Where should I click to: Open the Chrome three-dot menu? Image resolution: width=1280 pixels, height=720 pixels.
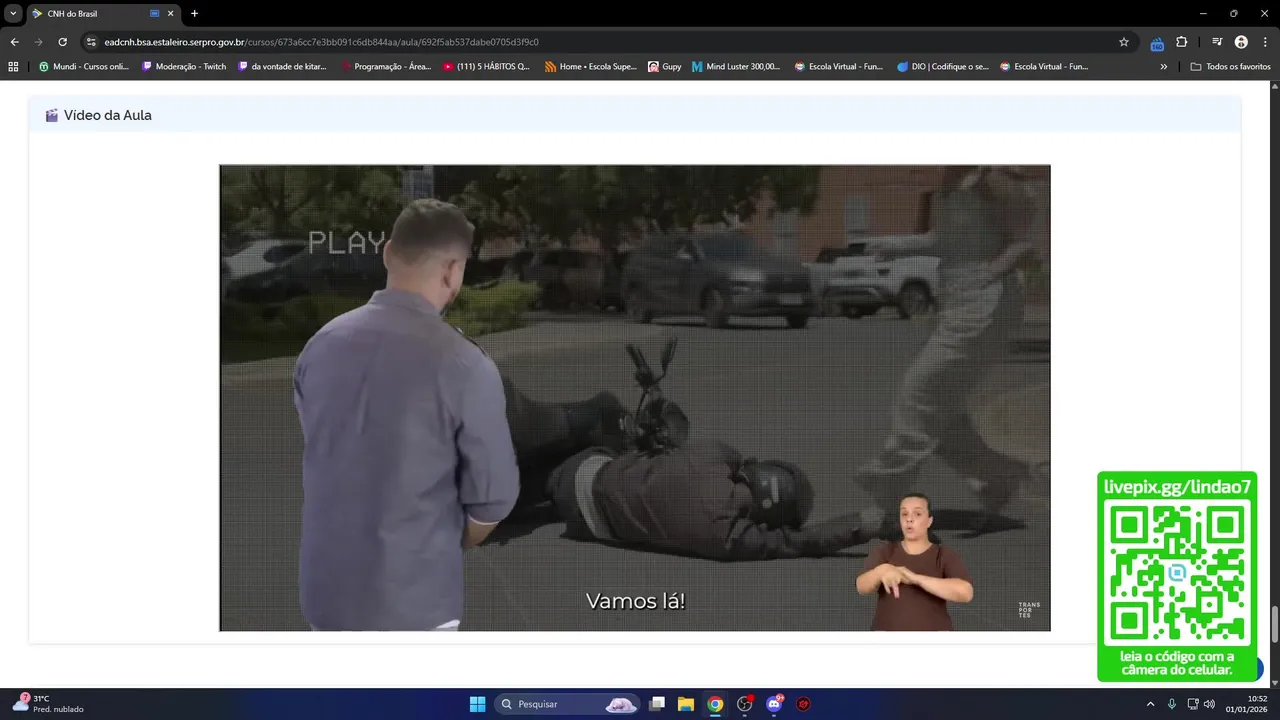tap(1264, 42)
